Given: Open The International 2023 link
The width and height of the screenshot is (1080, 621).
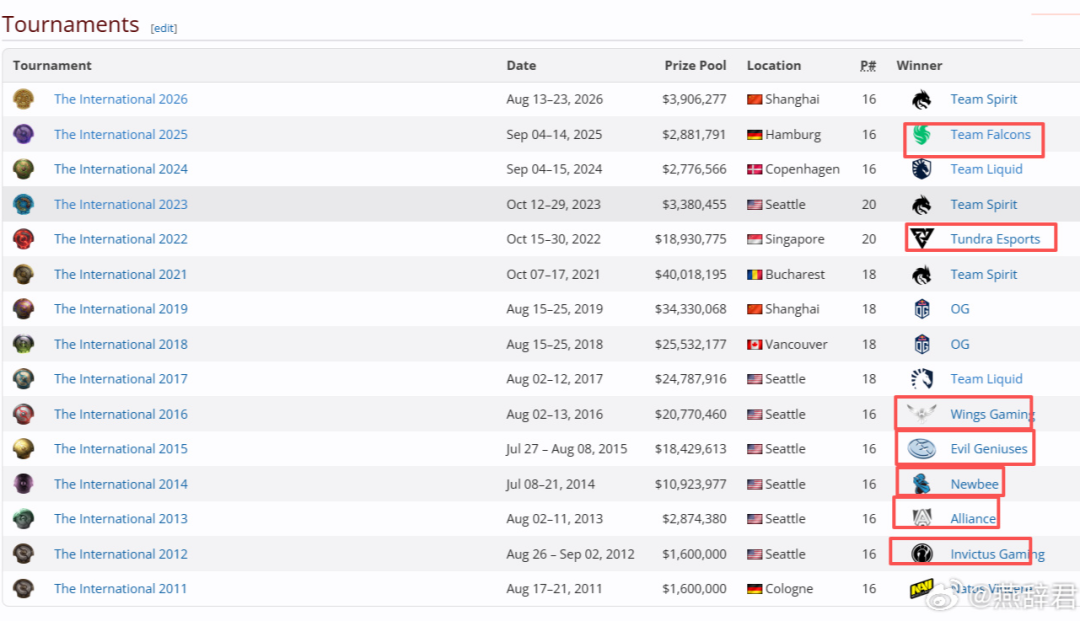Looking at the screenshot, I should pyautogui.click(x=121, y=204).
